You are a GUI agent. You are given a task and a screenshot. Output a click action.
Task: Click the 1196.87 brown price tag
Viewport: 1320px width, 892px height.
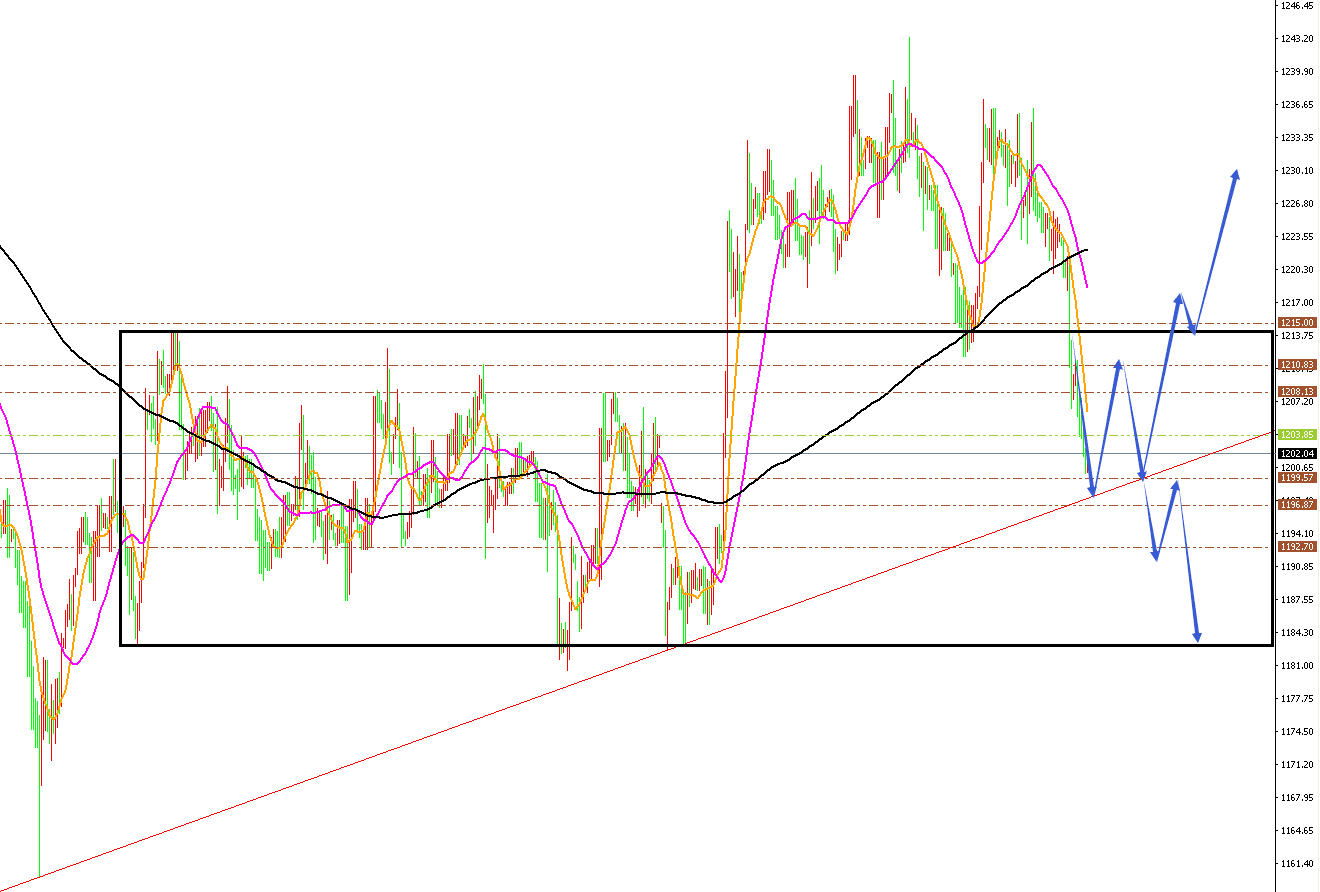point(1297,505)
